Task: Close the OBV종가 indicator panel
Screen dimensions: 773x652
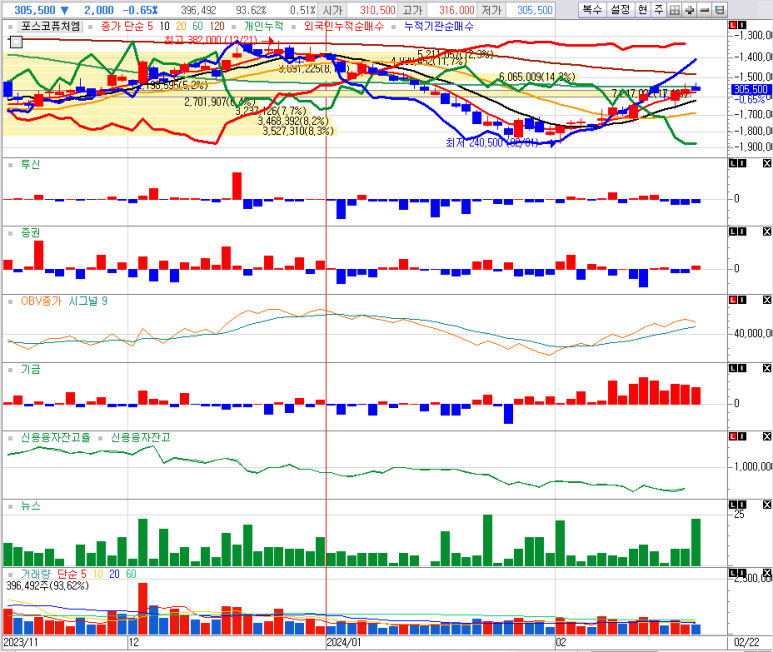Action: click(x=767, y=300)
